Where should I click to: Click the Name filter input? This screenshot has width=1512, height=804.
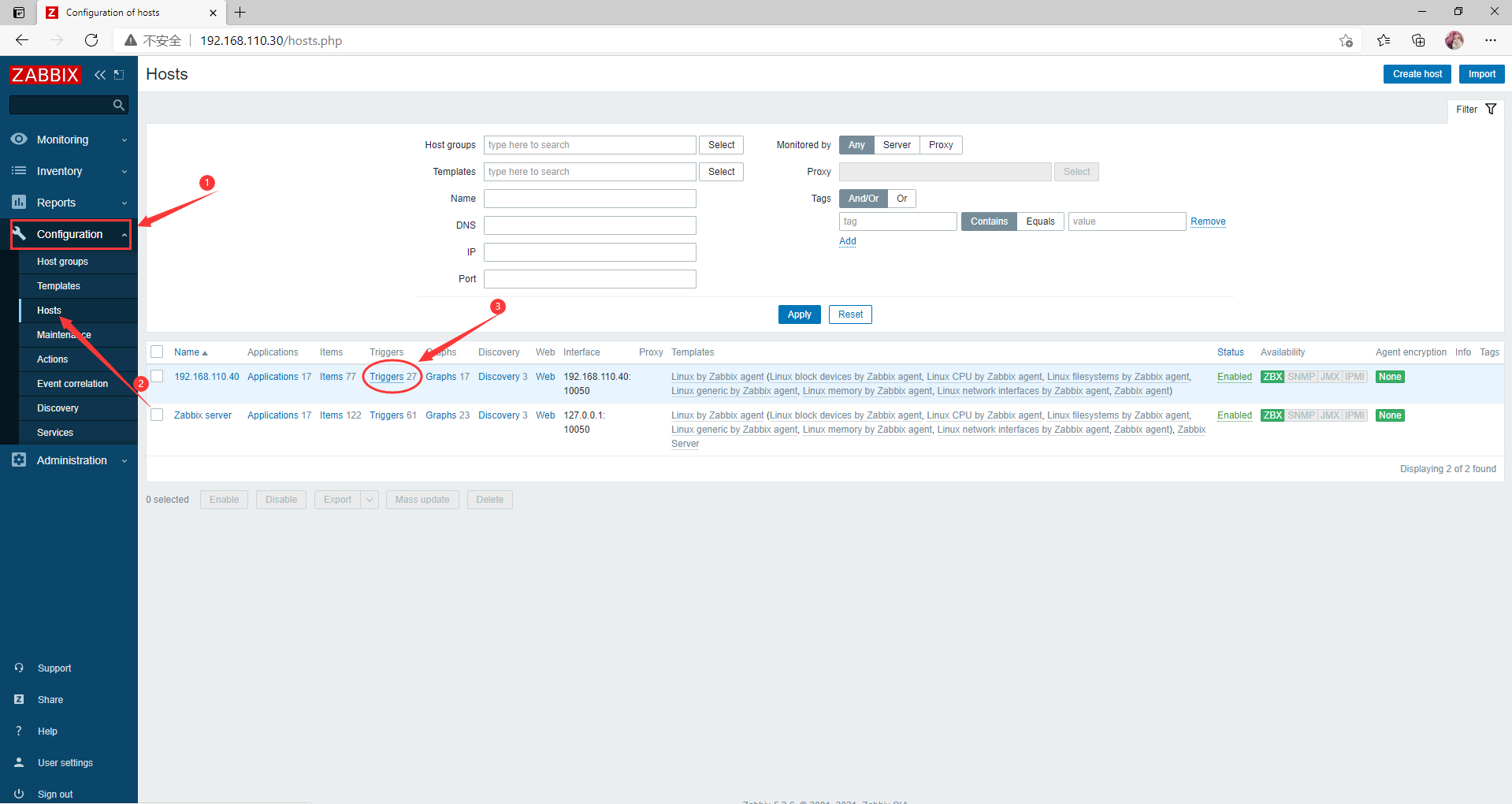tap(590, 199)
